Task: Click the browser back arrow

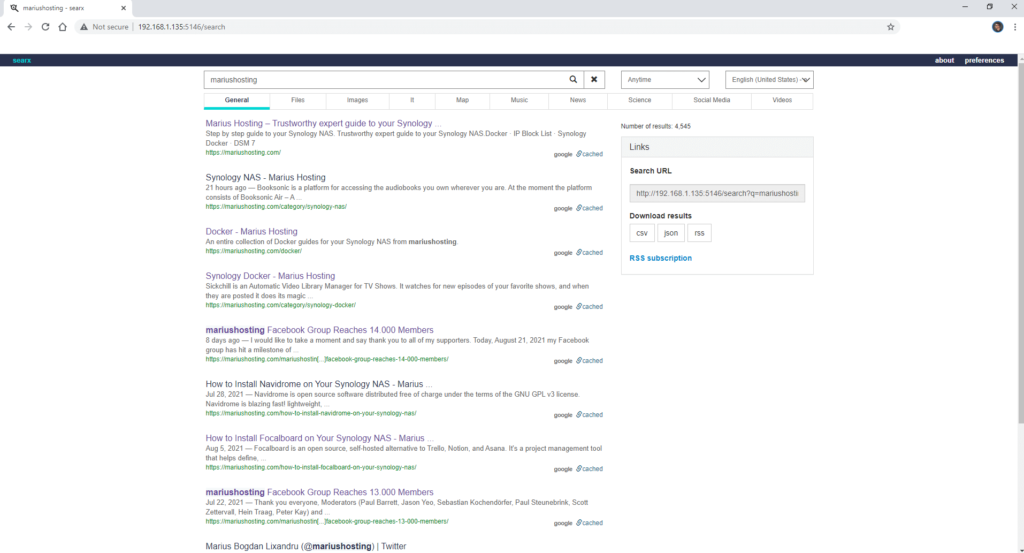Action: 11,27
